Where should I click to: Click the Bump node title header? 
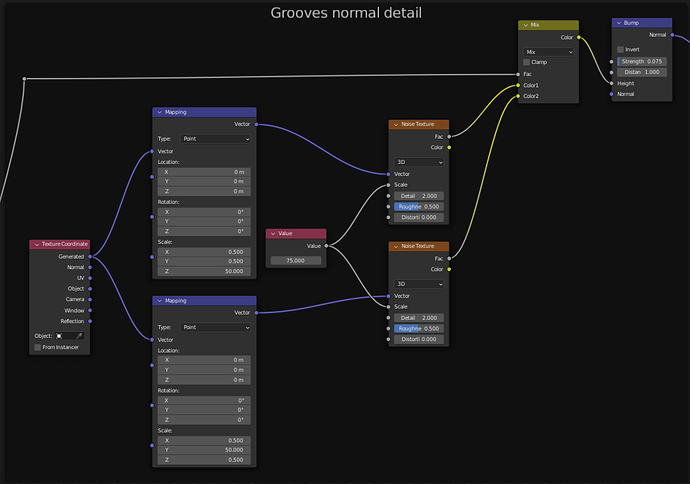pyautogui.click(x=642, y=23)
